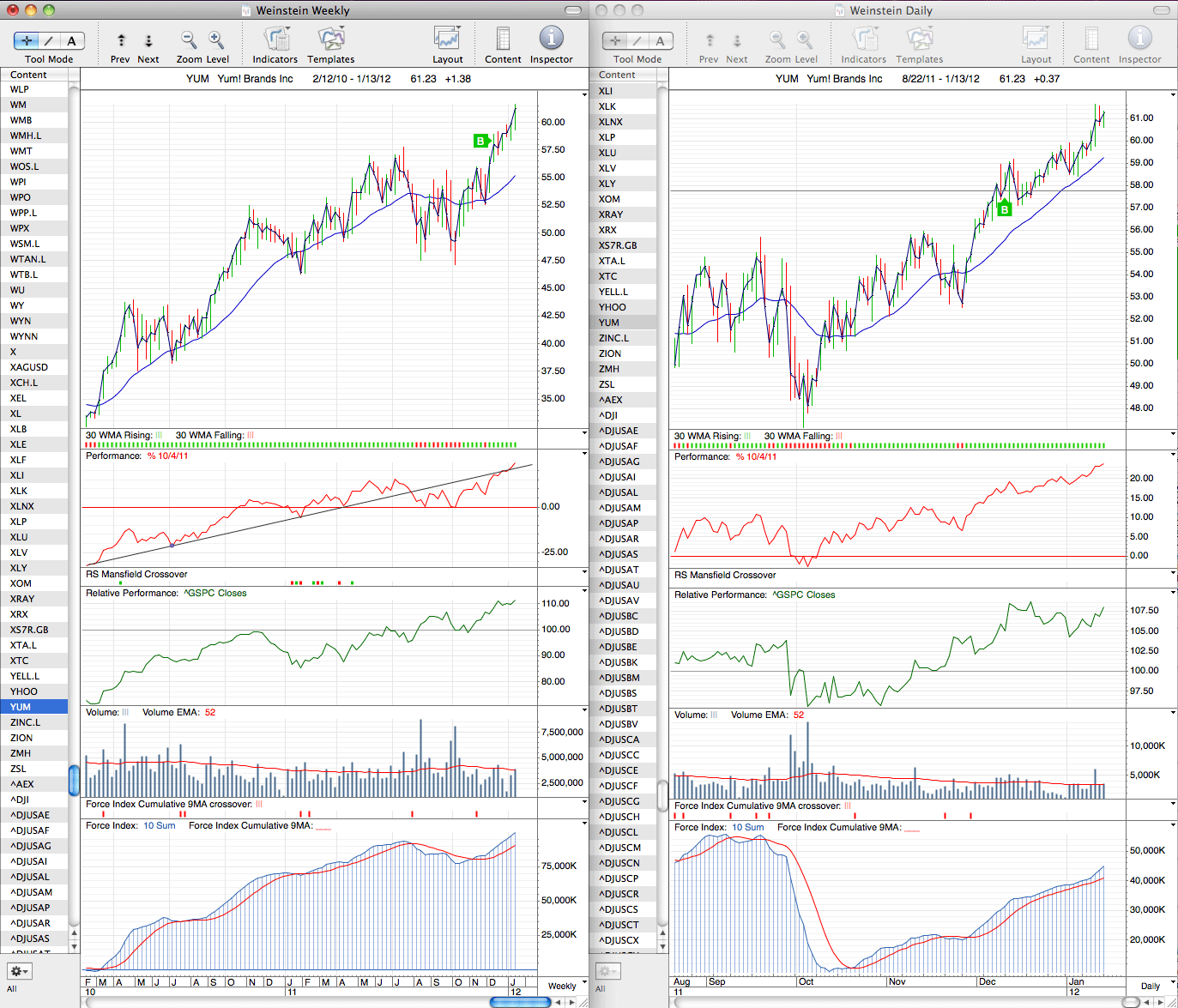This screenshot has height=1008, width=1178.
Task: Open the Inspector in Weekly window
Action: [x=551, y=38]
